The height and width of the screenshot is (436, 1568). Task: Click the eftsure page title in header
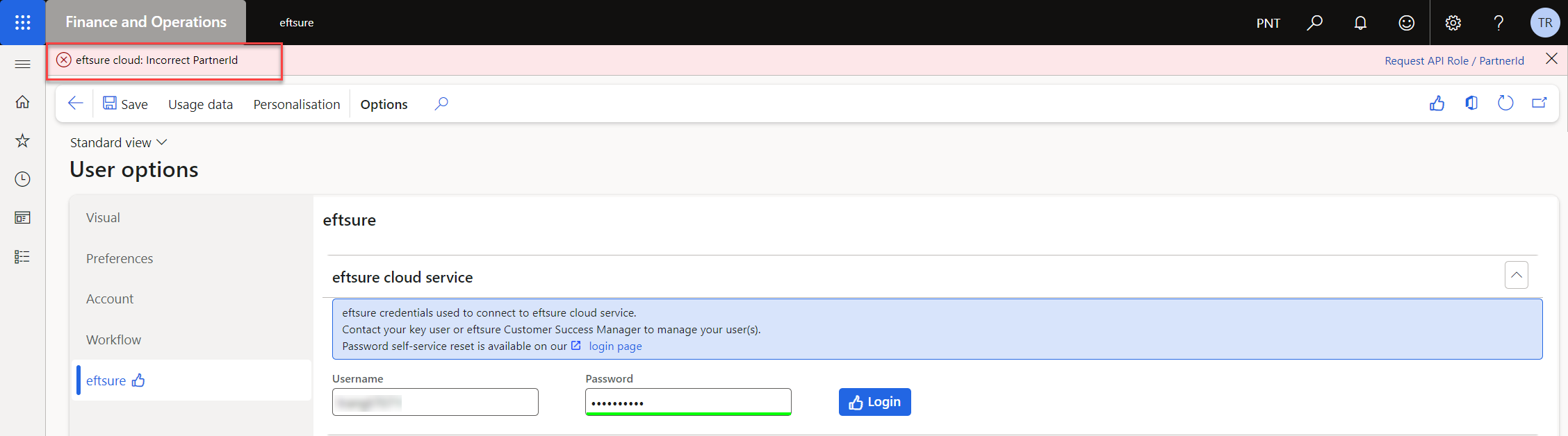click(297, 23)
